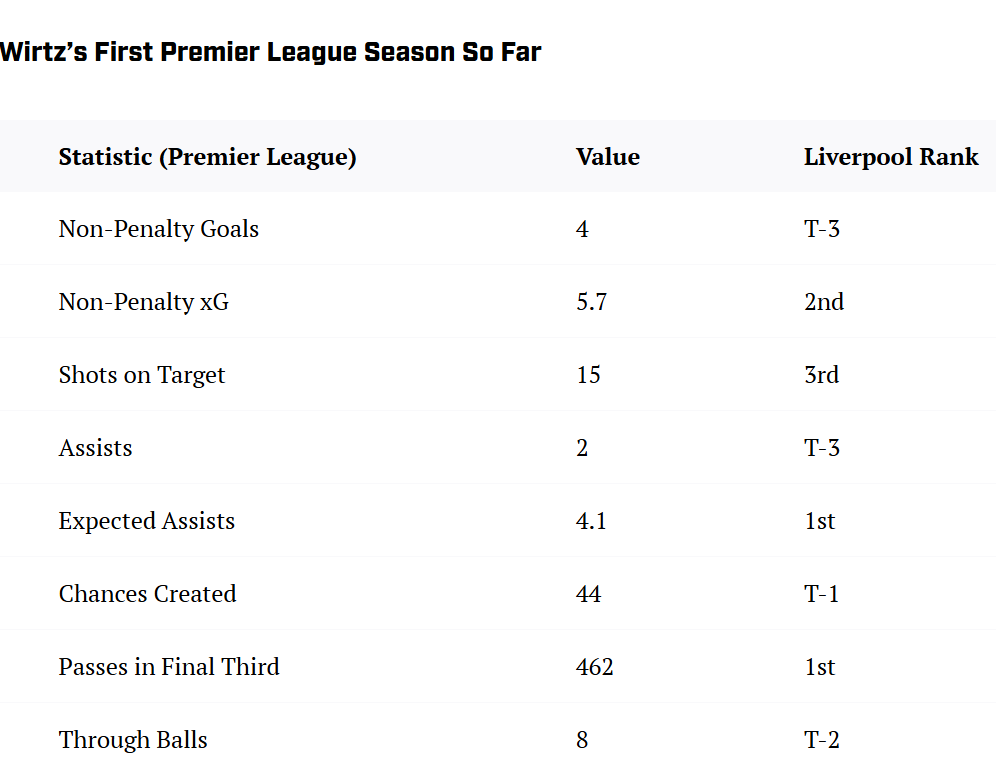This screenshot has width=996, height=769.
Task: Select the "Non-Penalty xG" row label
Action: [x=144, y=302]
